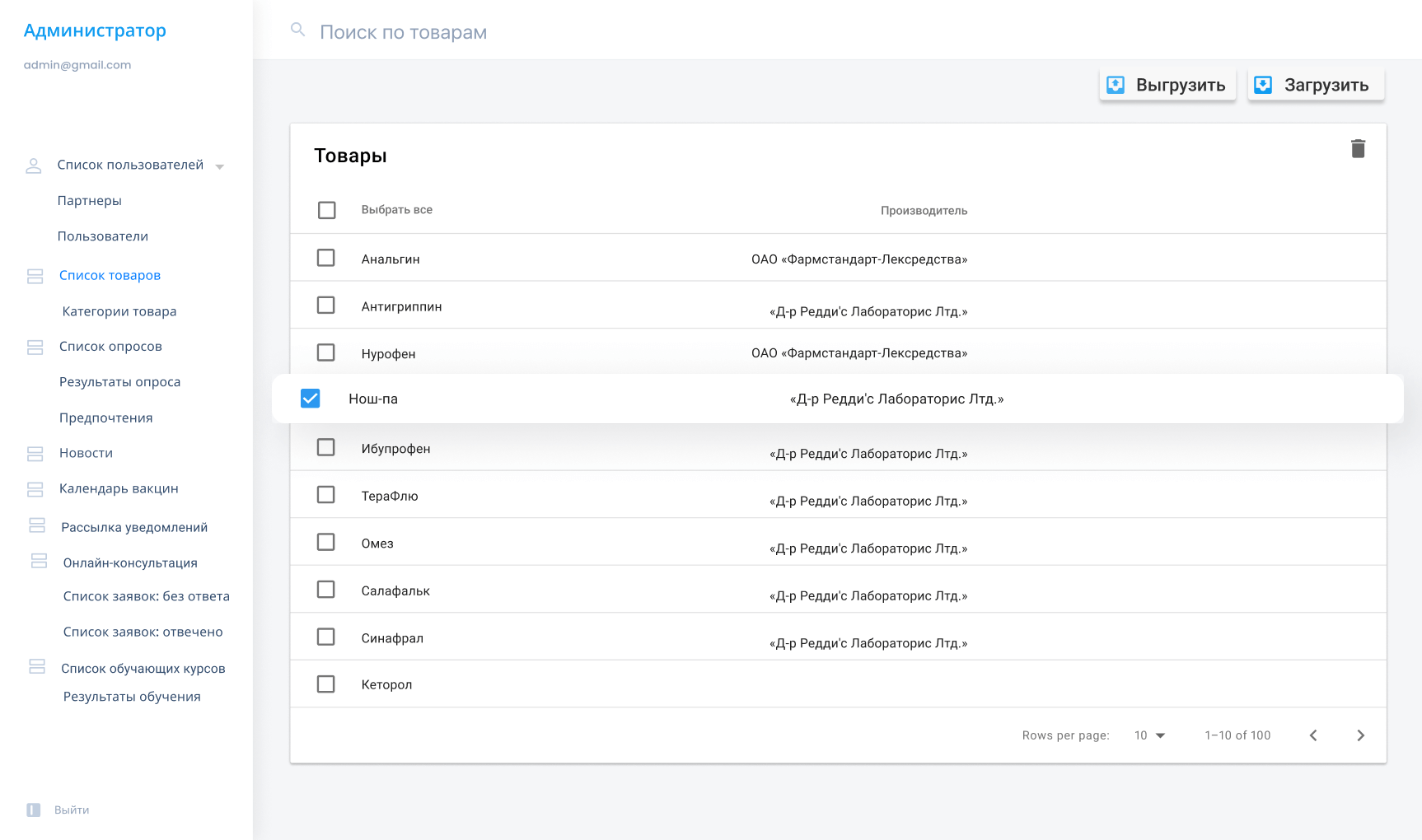Open Новости menu item

[86, 453]
